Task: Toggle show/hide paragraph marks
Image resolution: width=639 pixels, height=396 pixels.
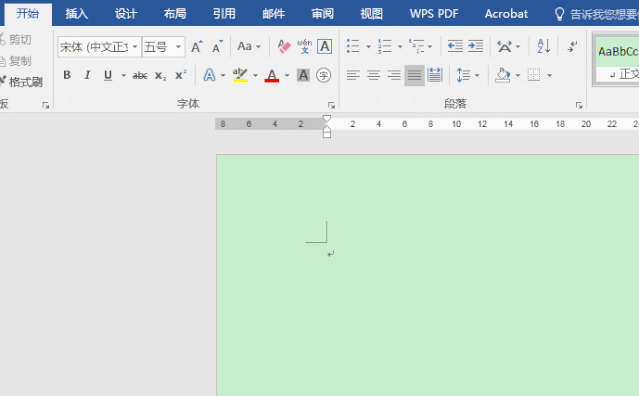Action: 572,46
